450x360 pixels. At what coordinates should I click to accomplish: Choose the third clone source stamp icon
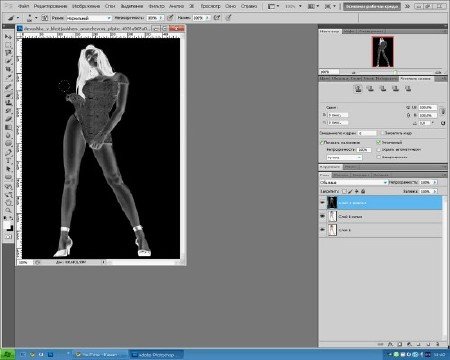click(383, 89)
